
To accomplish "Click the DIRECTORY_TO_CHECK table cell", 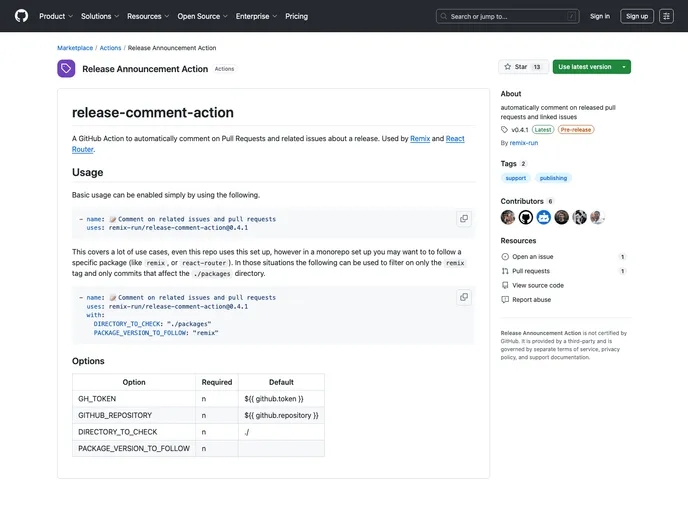I will [134, 432].
